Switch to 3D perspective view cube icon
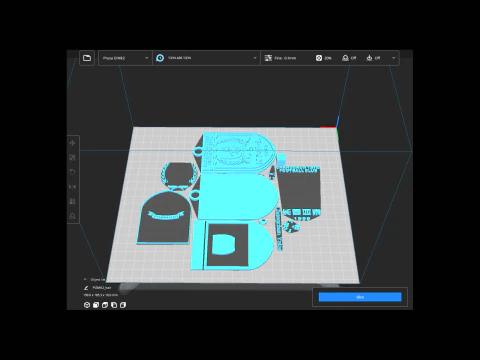Image resolution: width=480 pixels, height=360 pixels. 87,305
